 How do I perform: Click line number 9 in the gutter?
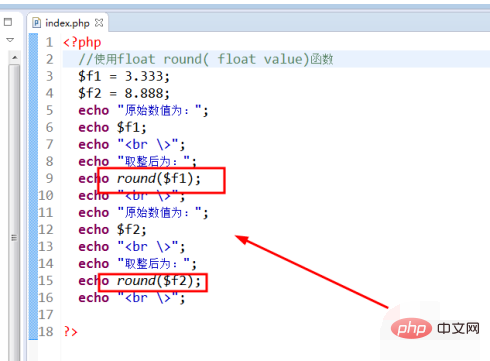pyautogui.click(x=49, y=178)
